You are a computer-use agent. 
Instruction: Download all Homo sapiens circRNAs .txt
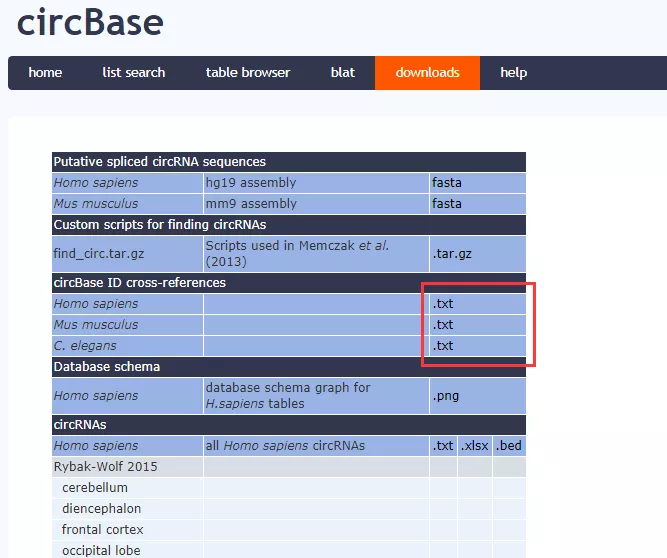click(x=443, y=446)
